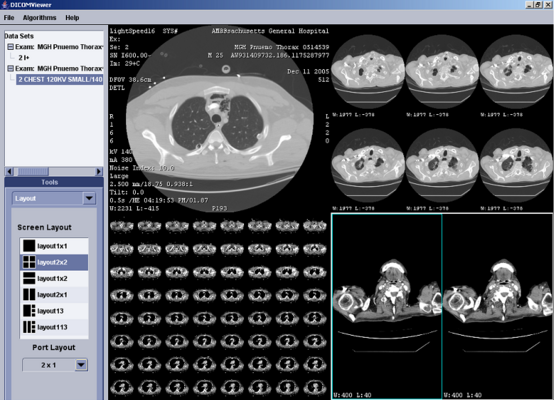Click the DICOMViewer application icon in title bar
Image resolution: width=555 pixels, height=400 pixels.
(5, 5)
